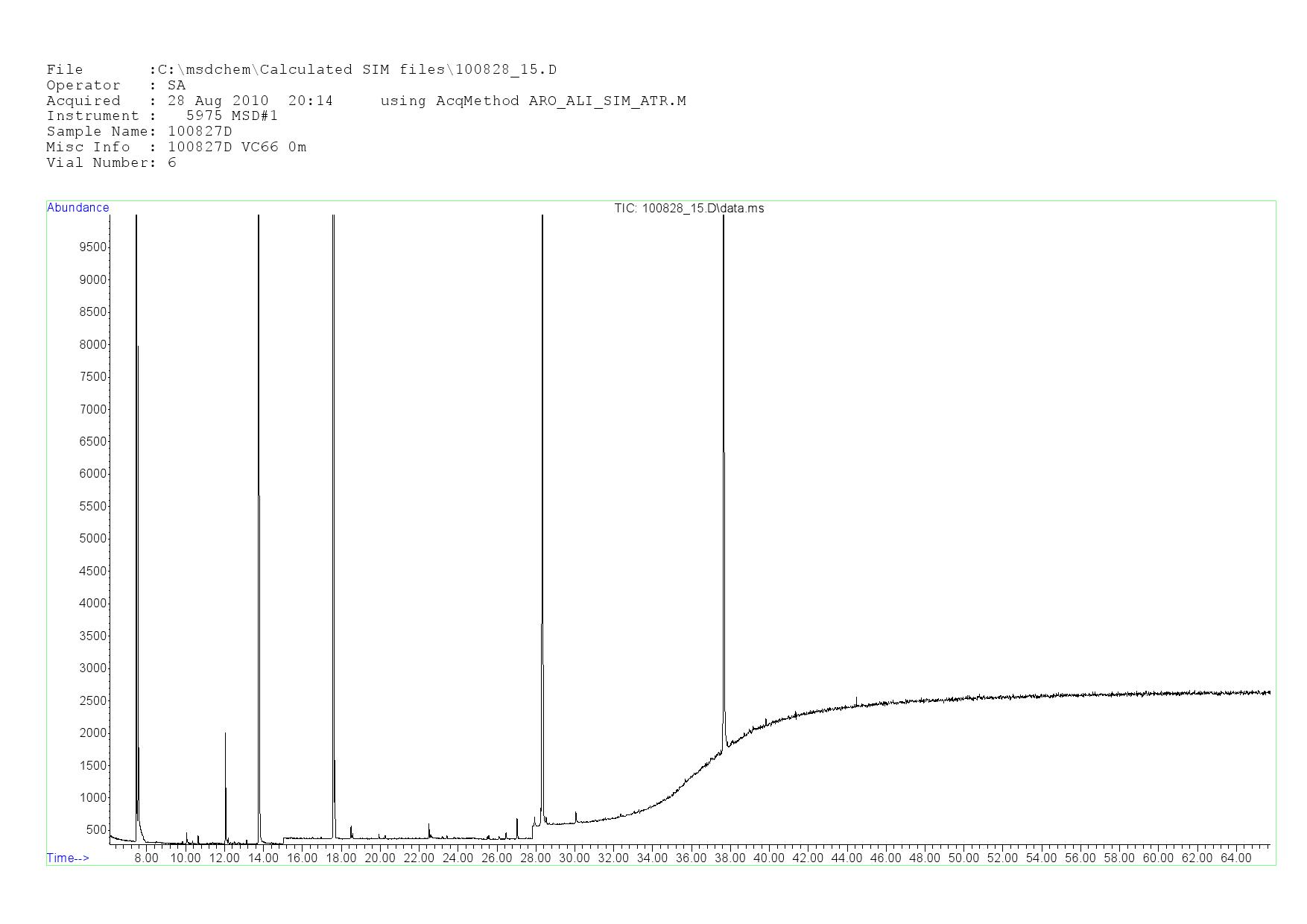Click the 9500 tick label on abundance axis
Image resolution: width=1307 pixels, height=924 pixels.
tap(93, 247)
